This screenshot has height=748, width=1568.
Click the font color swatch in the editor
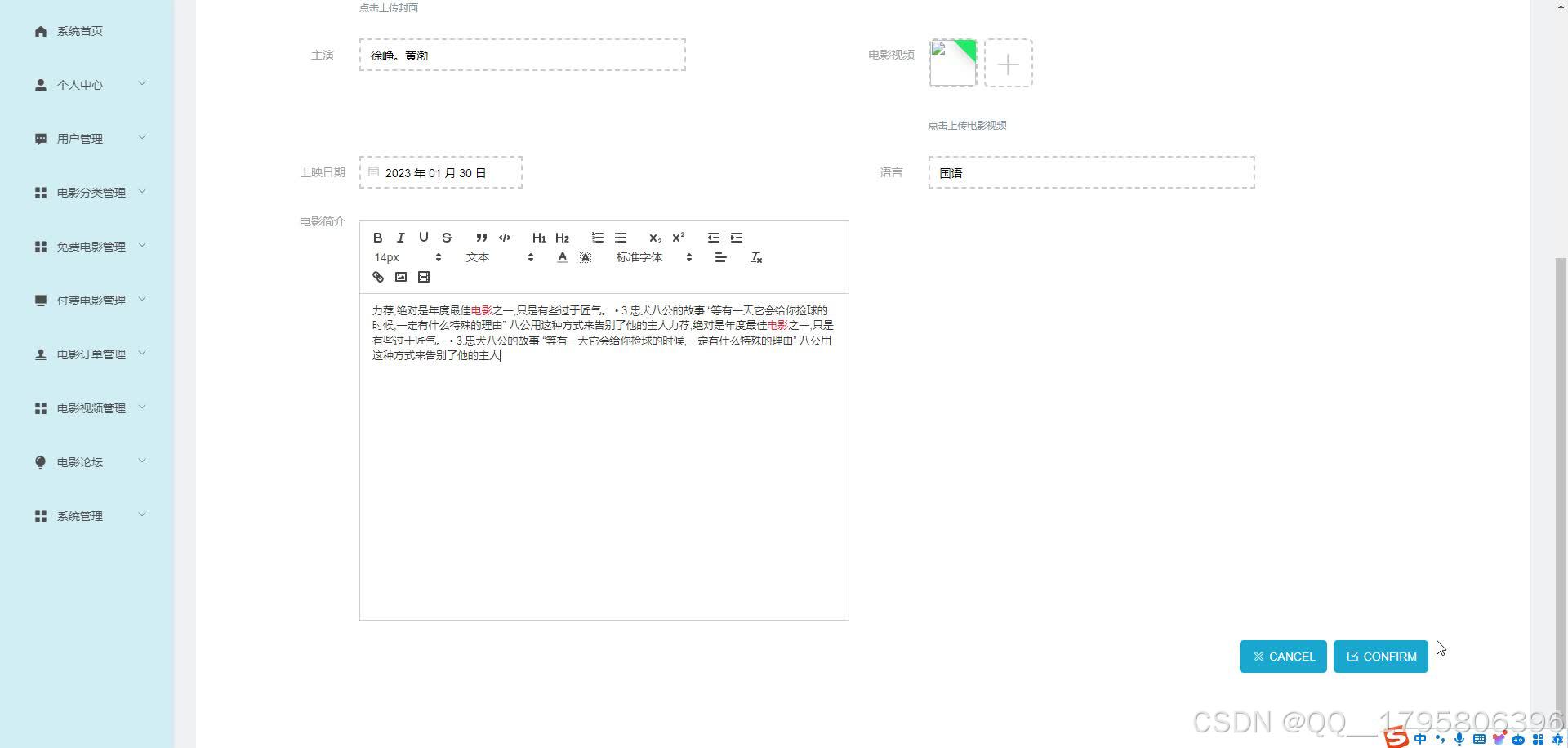pyautogui.click(x=562, y=256)
